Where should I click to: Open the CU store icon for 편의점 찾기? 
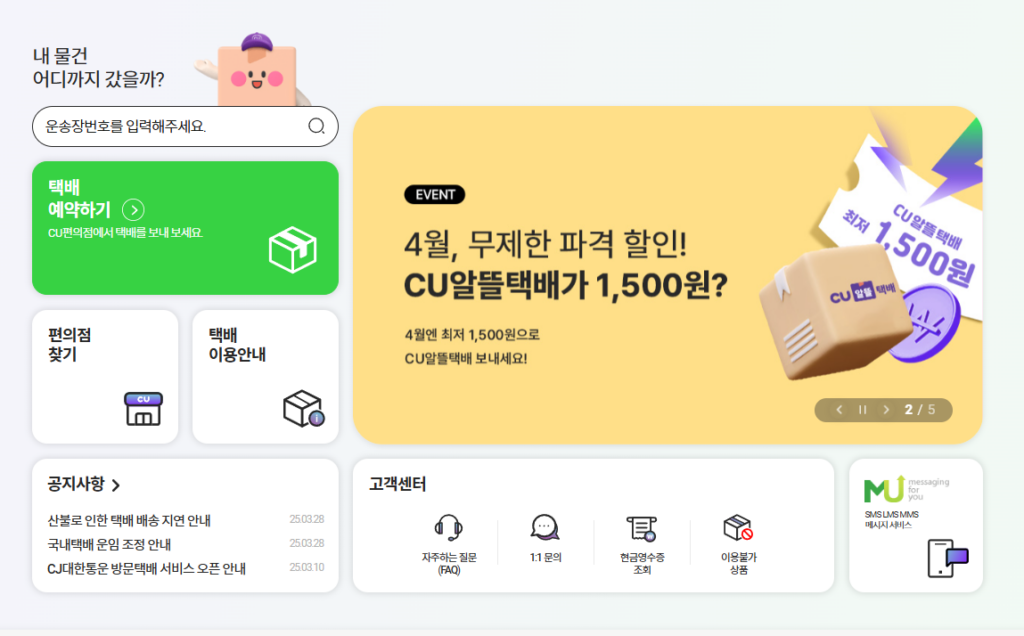(144, 409)
